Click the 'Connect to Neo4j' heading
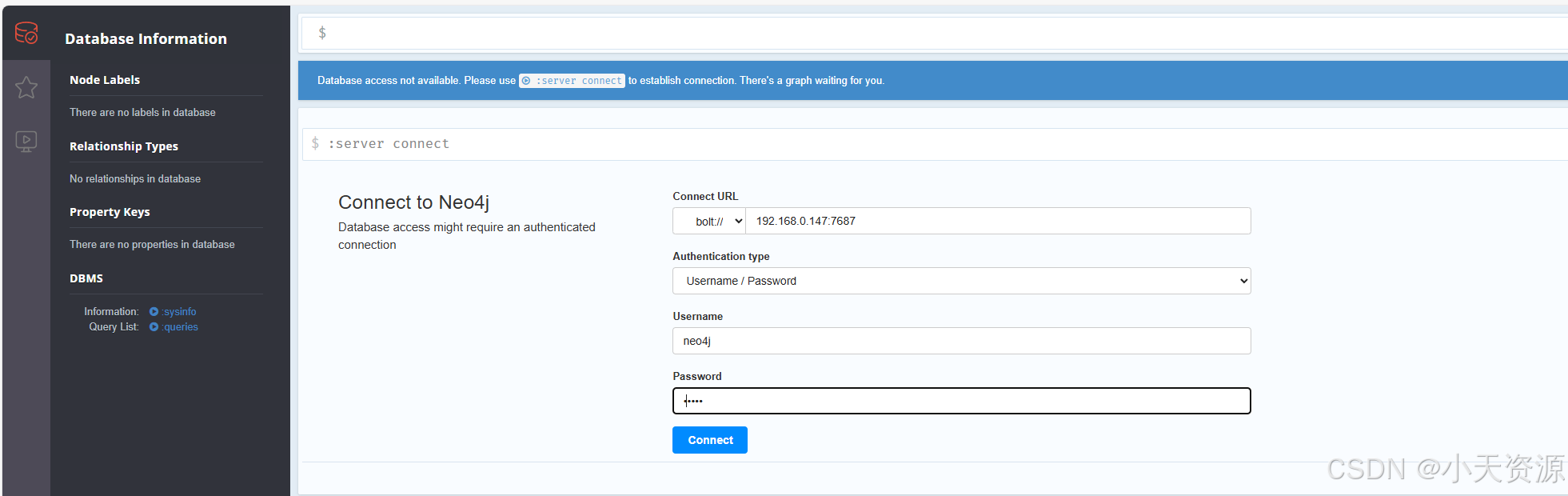 tap(413, 202)
